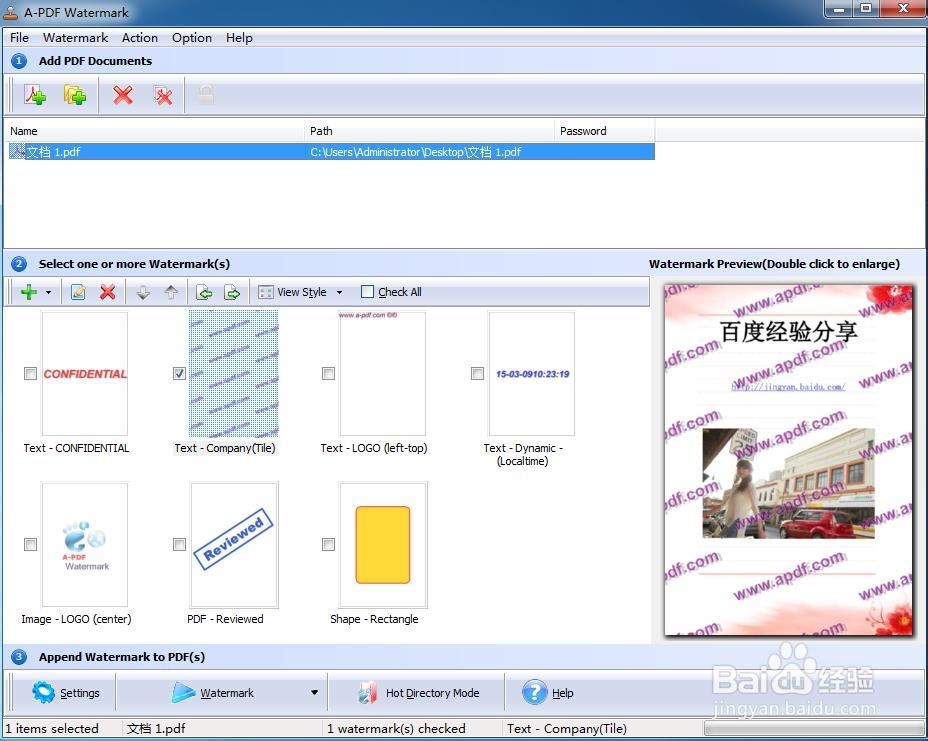Screen dimensions: 928x741
Task: Move watermark down with the down arrow icon
Action: coord(143,292)
